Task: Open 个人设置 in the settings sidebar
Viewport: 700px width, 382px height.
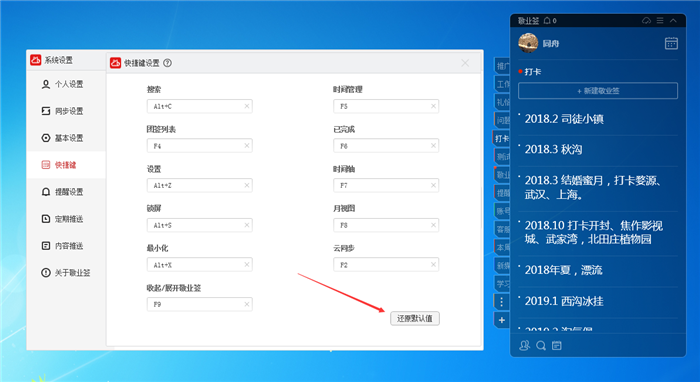Action: pyautogui.click(x=66, y=84)
